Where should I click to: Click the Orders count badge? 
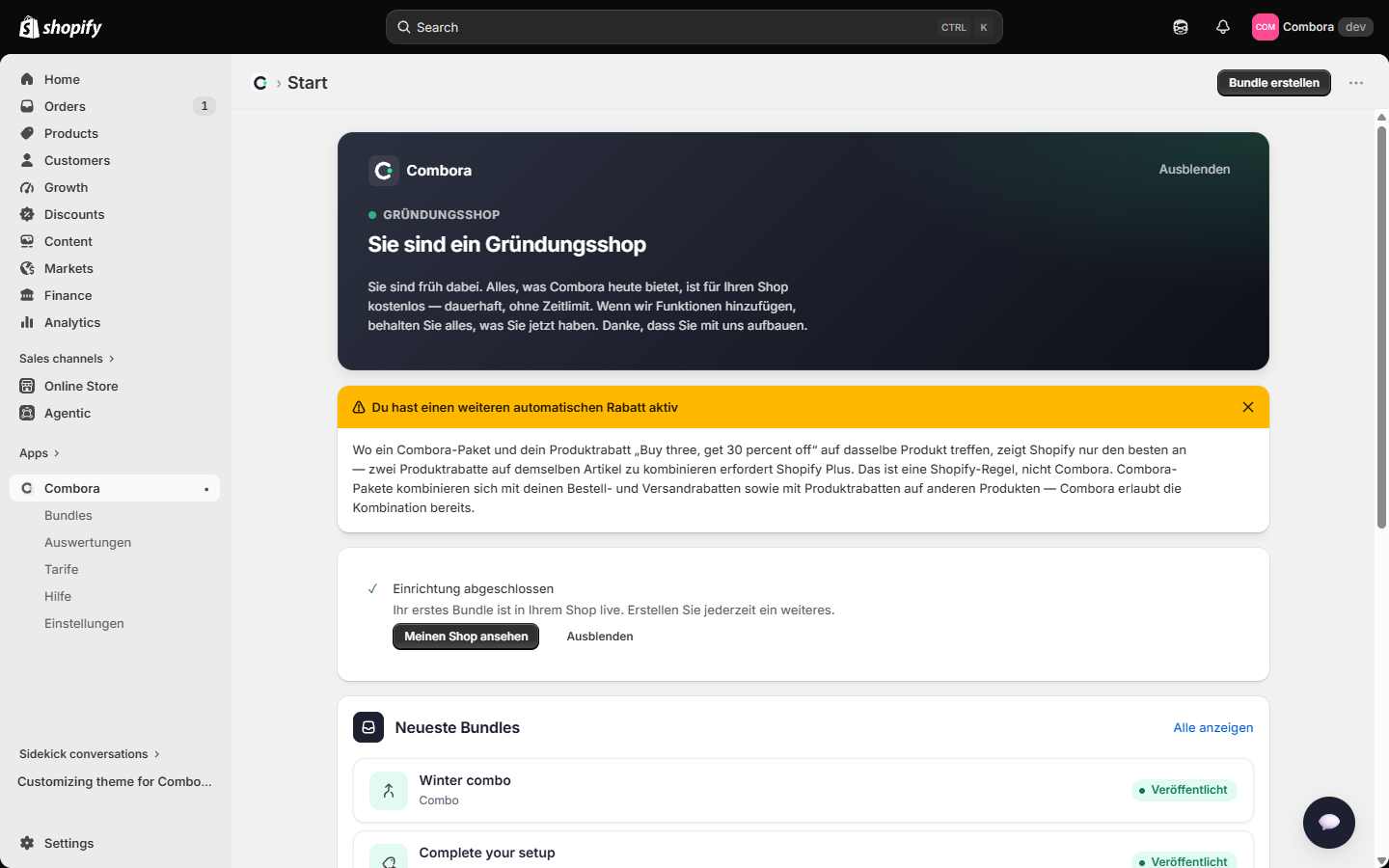tap(204, 106)
